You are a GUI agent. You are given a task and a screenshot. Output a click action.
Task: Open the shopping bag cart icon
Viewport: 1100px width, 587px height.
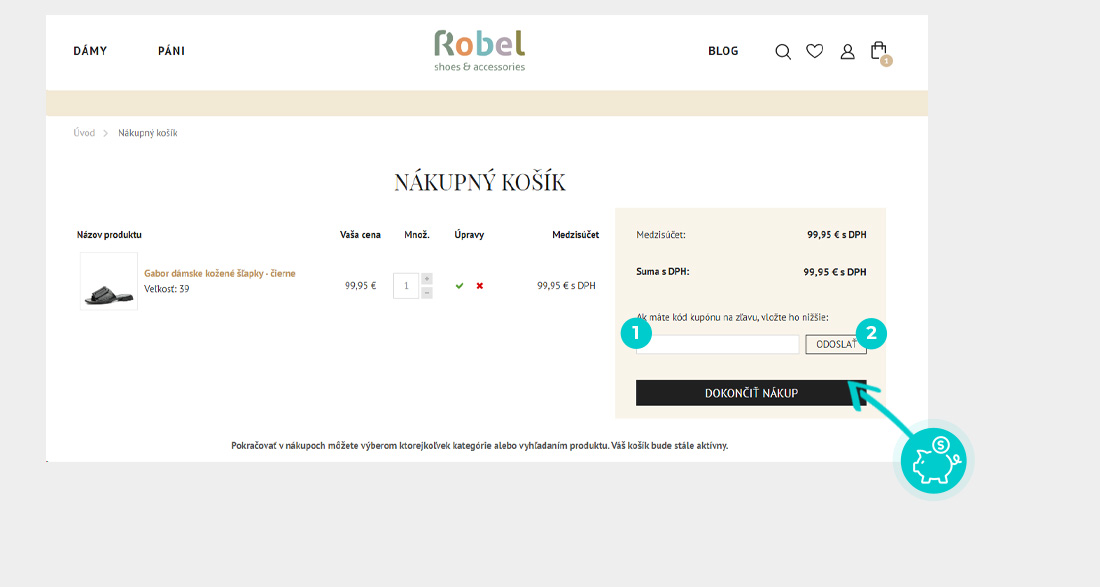click(x=878, y=50)
